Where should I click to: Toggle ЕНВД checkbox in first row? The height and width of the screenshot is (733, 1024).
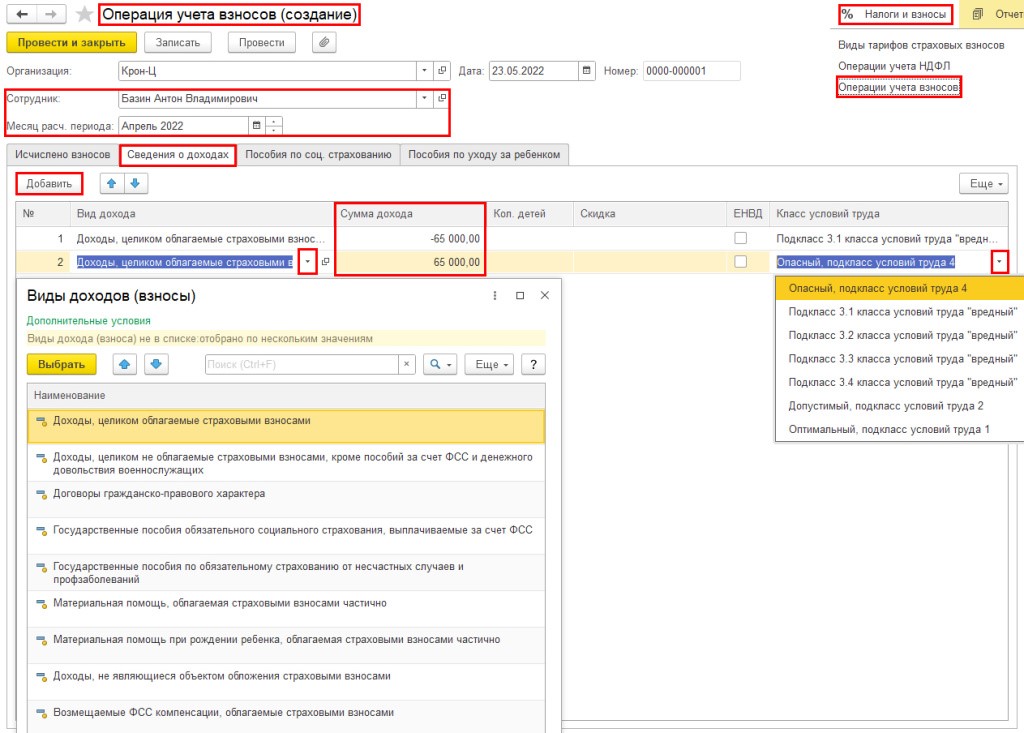[741, 239]
